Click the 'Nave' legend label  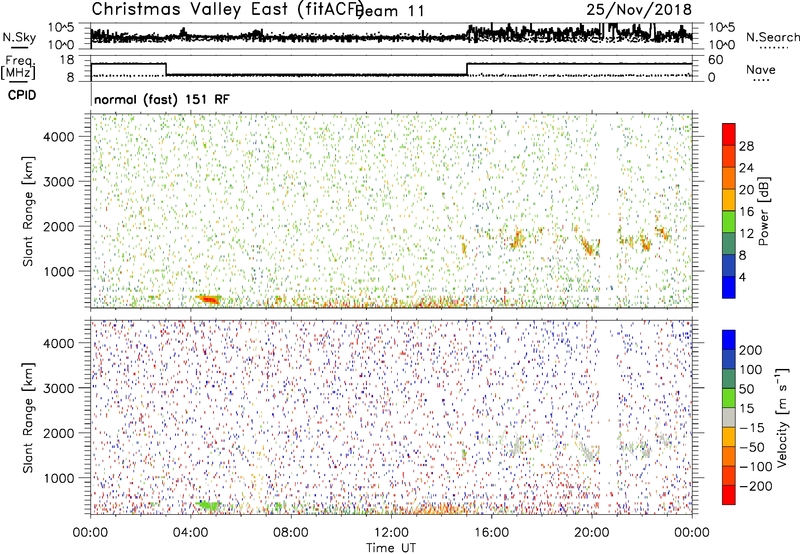[x=761, y=69]
